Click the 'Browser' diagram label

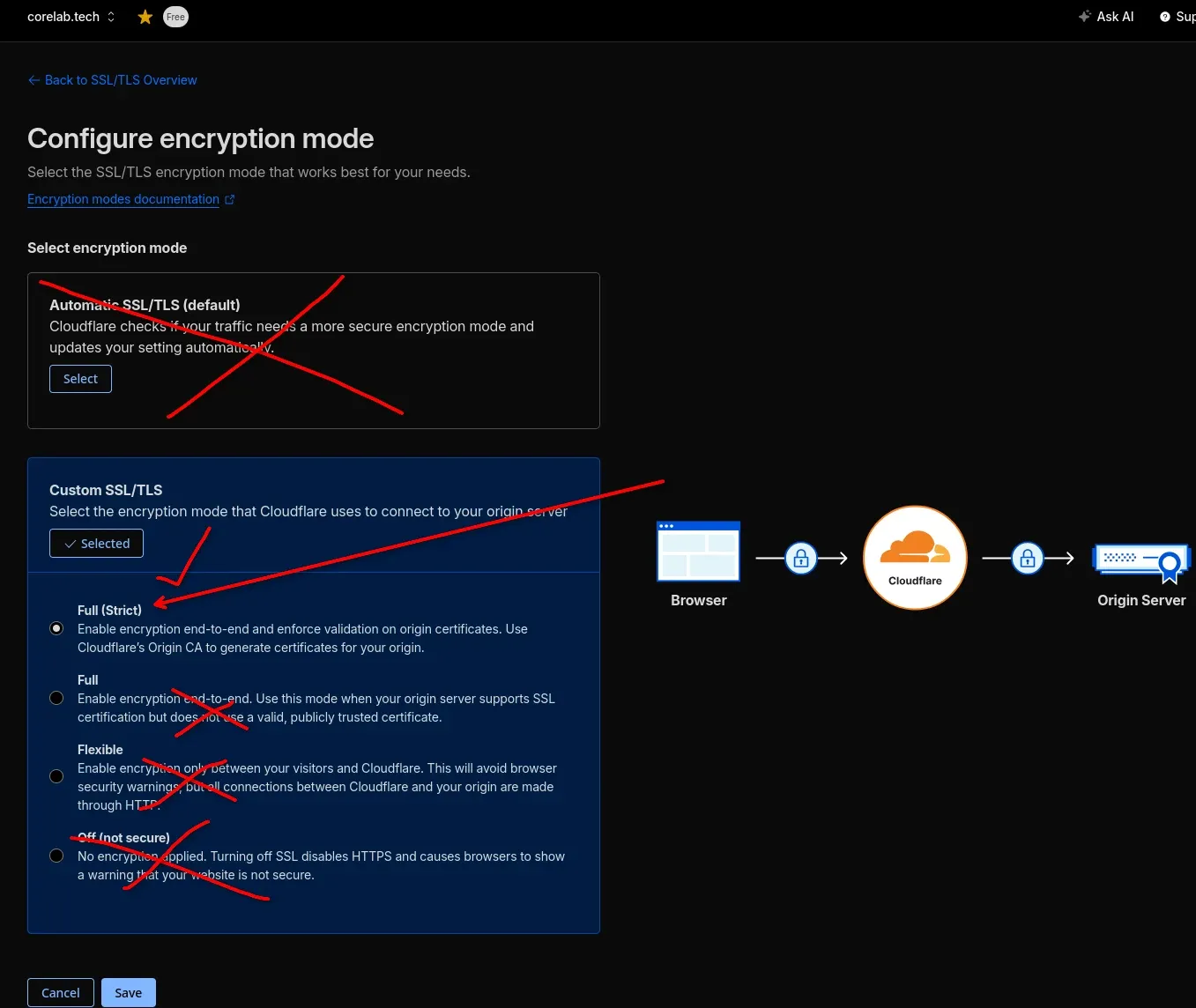point(699,600)
